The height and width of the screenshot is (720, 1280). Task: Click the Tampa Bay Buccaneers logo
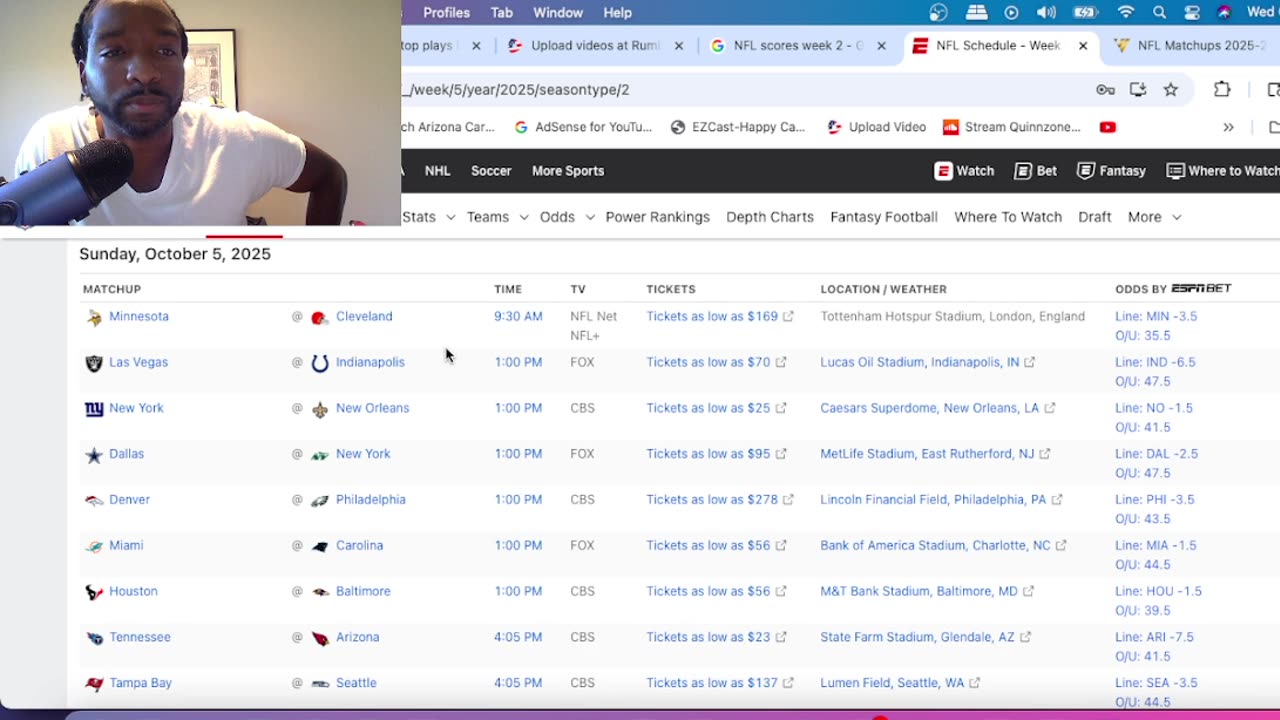tap(94, 684)
